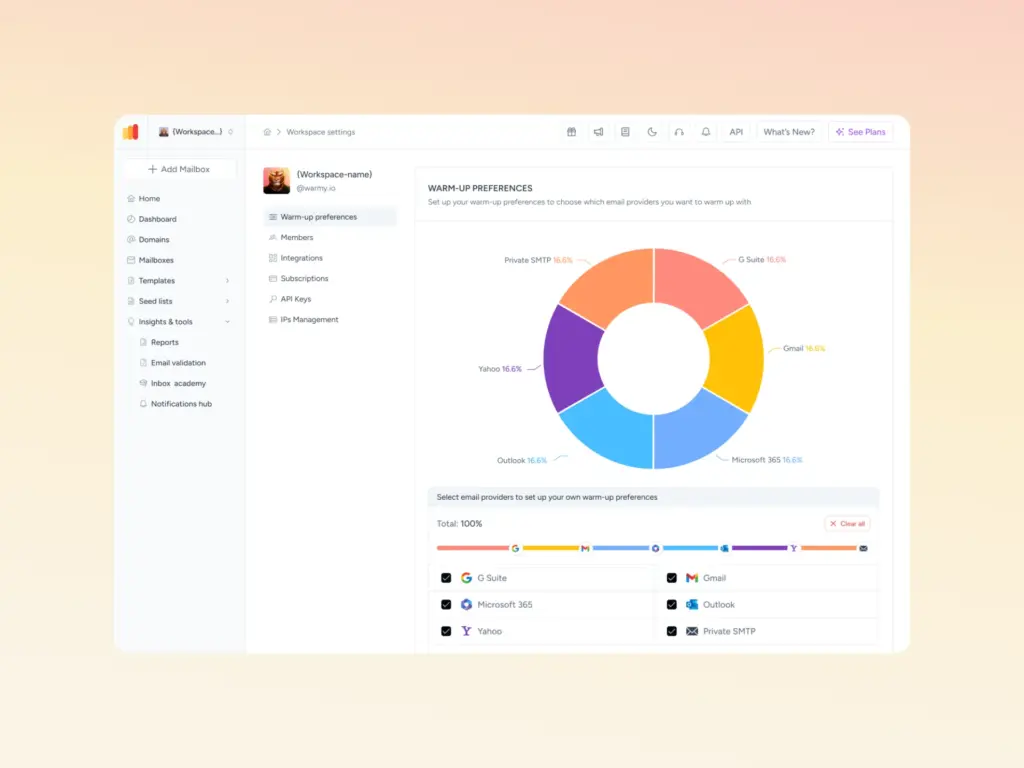This screenshot has height=768, width=1024.
Task: Go to Integrations in workspace settings
Action: pyautogui.click(x=301, y=258)
